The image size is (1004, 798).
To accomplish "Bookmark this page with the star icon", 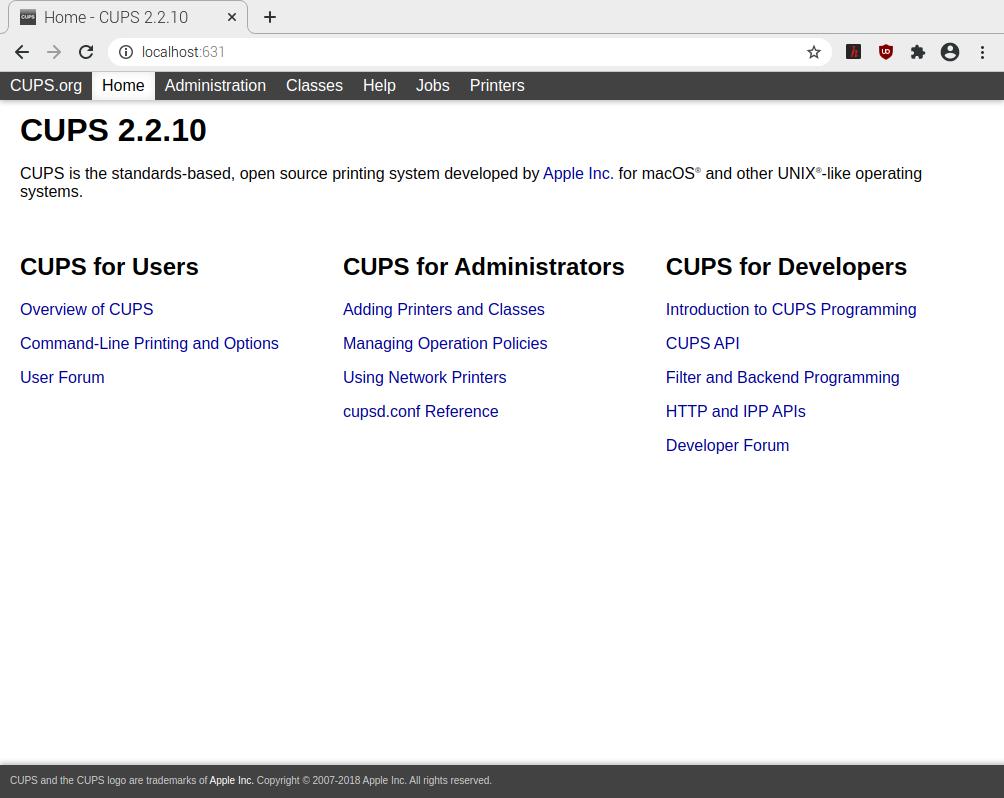I will (x=814, y=52).
